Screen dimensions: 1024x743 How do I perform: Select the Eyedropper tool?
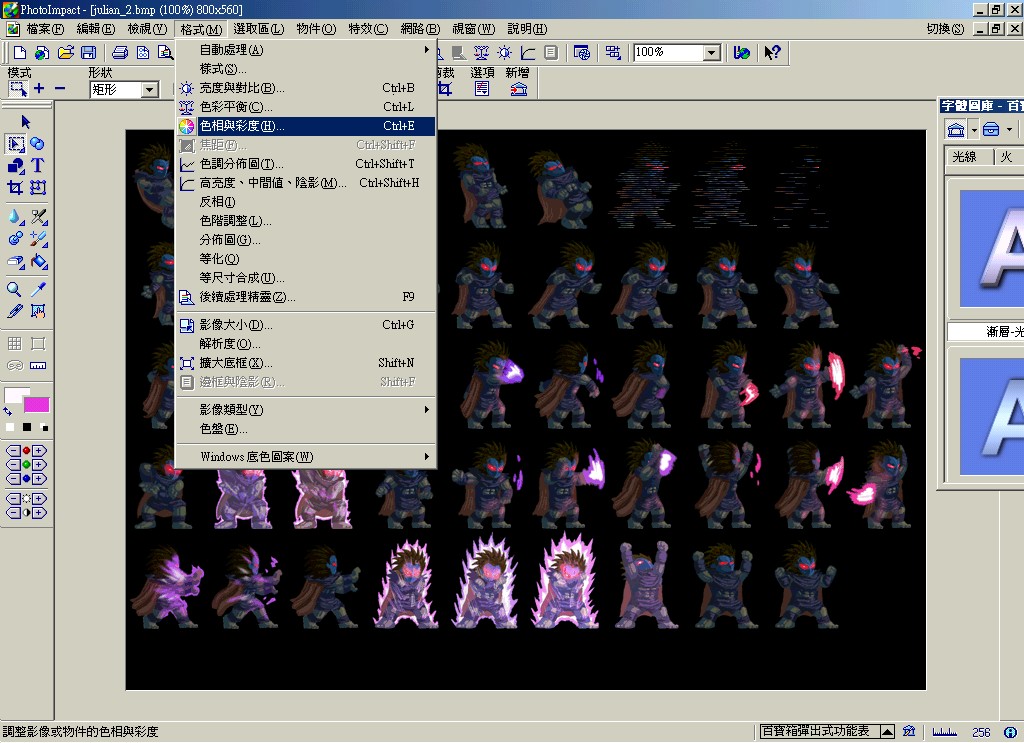tap(38, 289)
